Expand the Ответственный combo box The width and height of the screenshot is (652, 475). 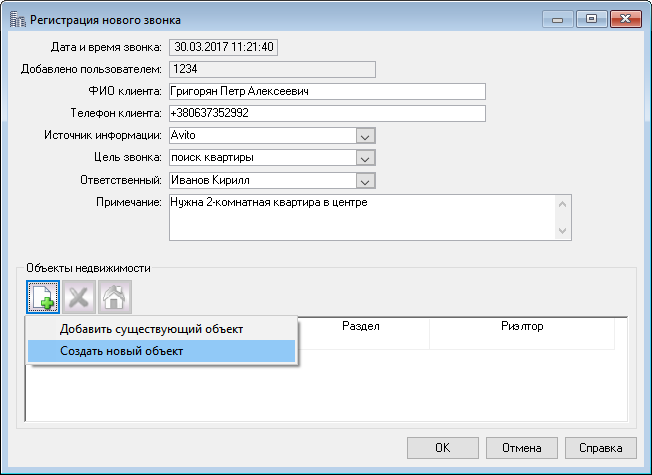[366, 181]
